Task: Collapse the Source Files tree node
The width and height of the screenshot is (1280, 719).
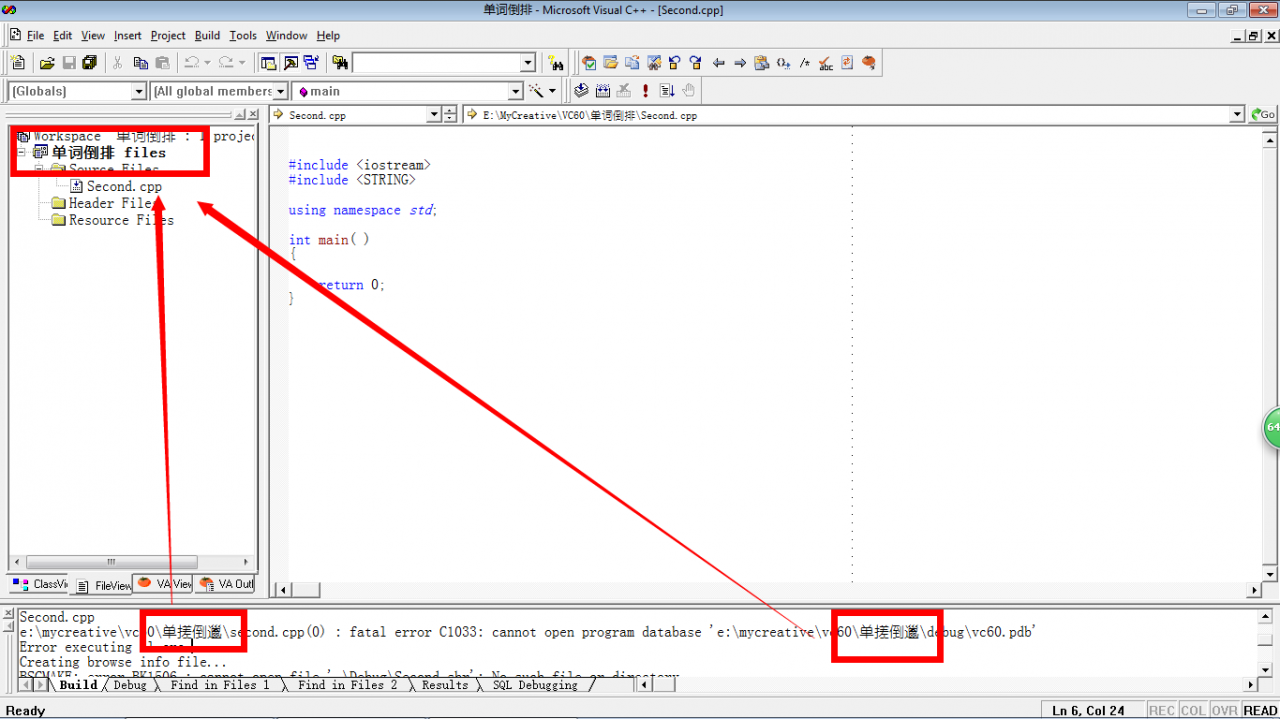Action: (40, 170)
